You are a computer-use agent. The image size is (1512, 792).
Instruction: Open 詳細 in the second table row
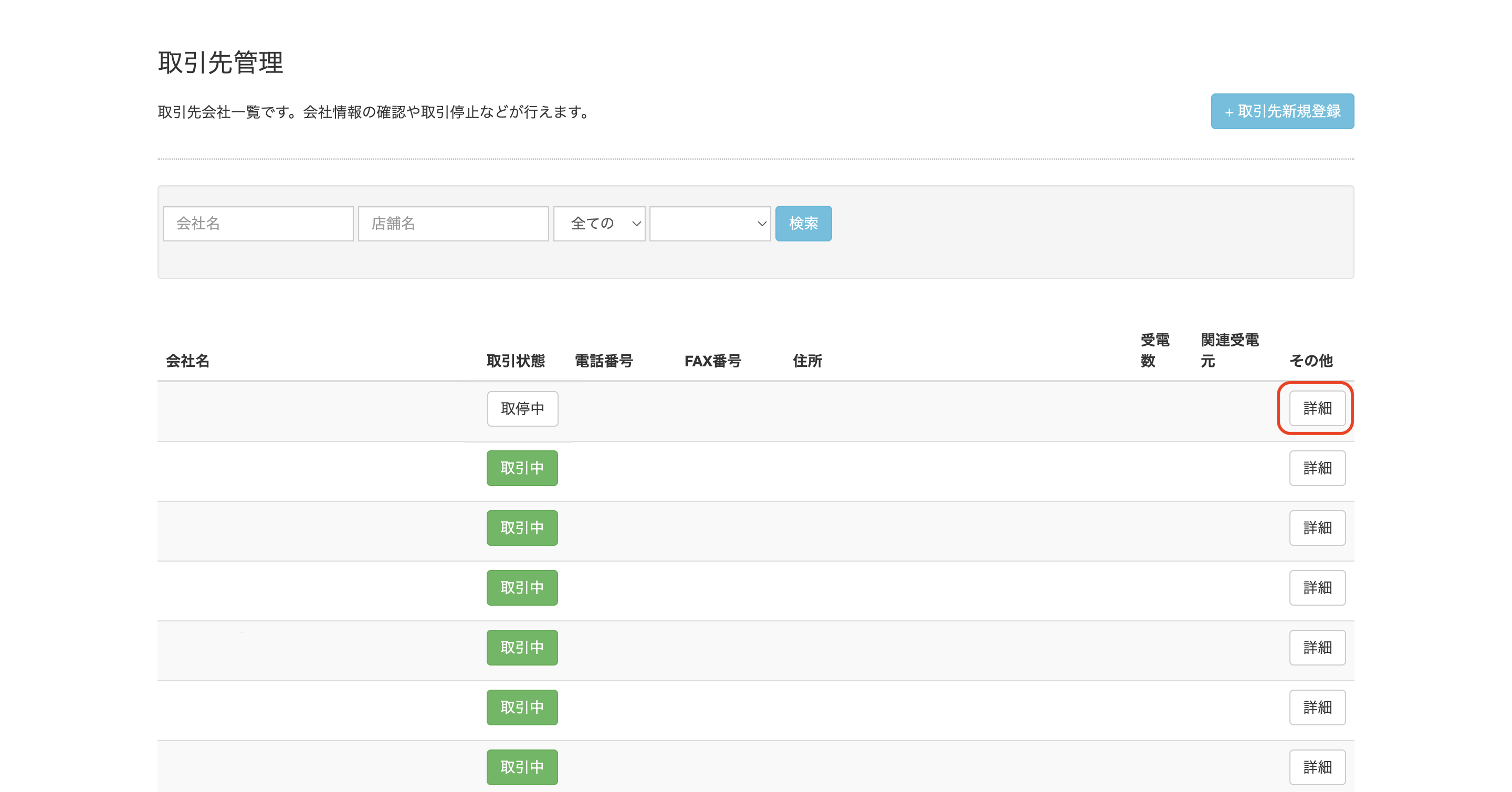[1317, 468]
